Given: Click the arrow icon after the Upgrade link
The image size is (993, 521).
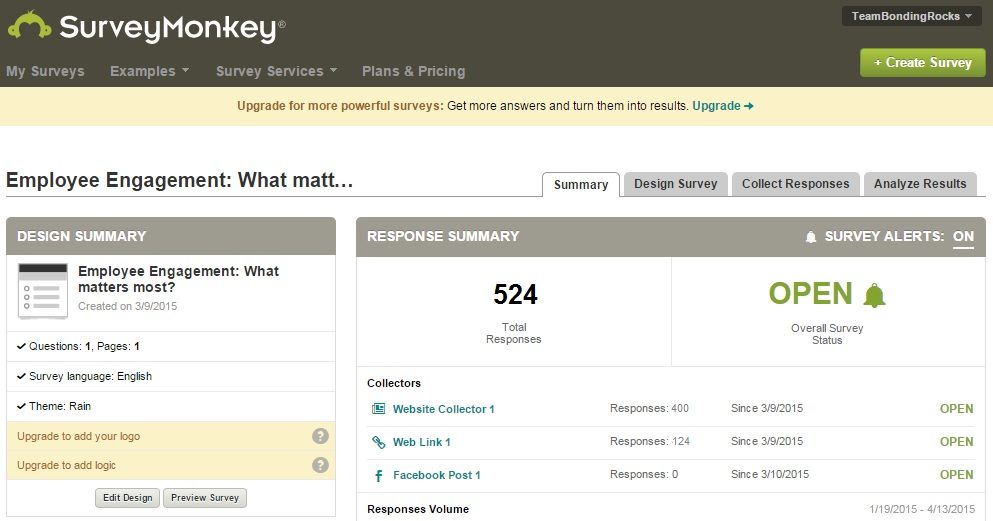Looking at the screenshot, I should tap(749, 106).
